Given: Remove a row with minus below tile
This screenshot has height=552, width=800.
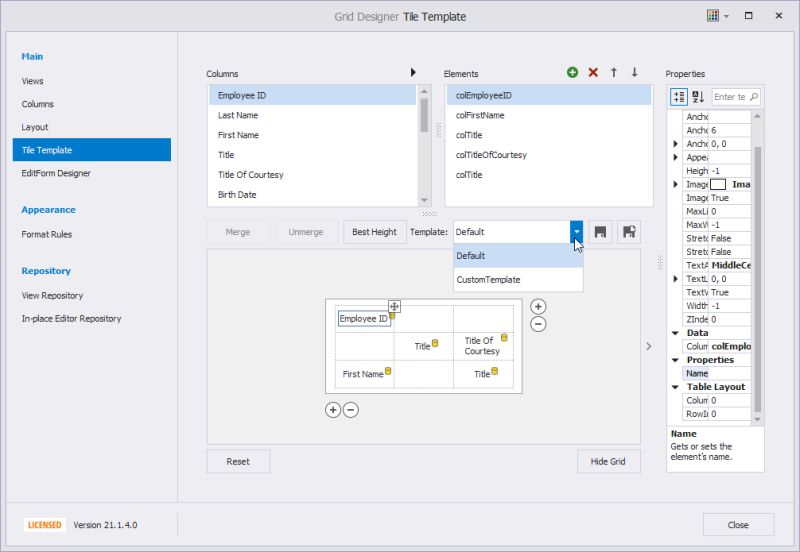Looking at the screenshot, I should click(351, 410).
